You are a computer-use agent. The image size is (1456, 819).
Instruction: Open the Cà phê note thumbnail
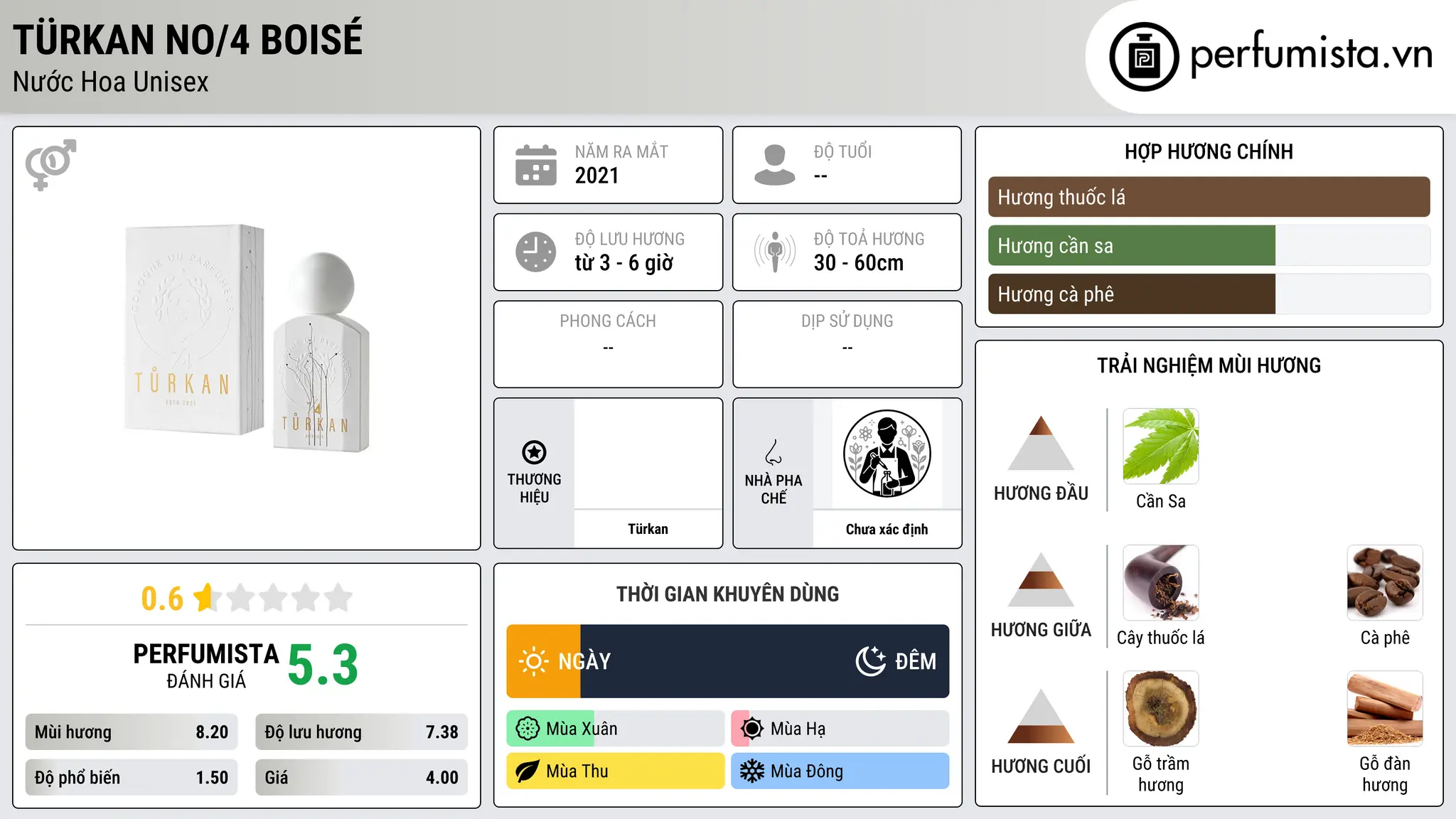click(1384, 583)
